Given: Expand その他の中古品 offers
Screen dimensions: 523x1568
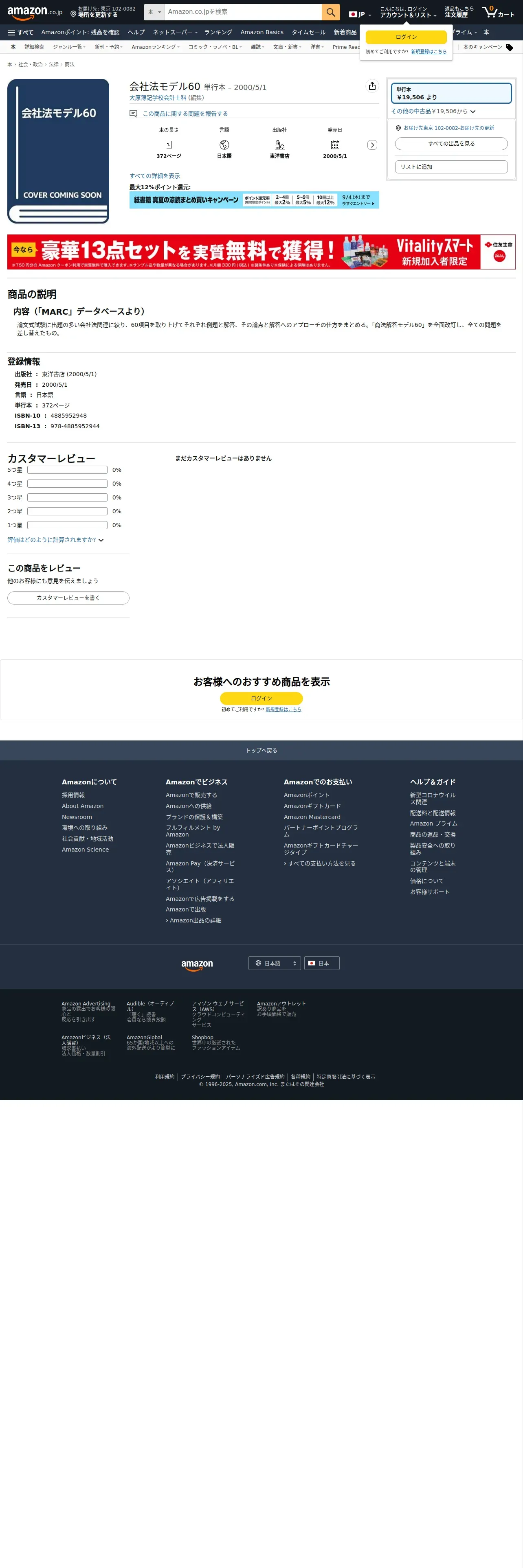Looking at the screenshot, I should 433,112.
